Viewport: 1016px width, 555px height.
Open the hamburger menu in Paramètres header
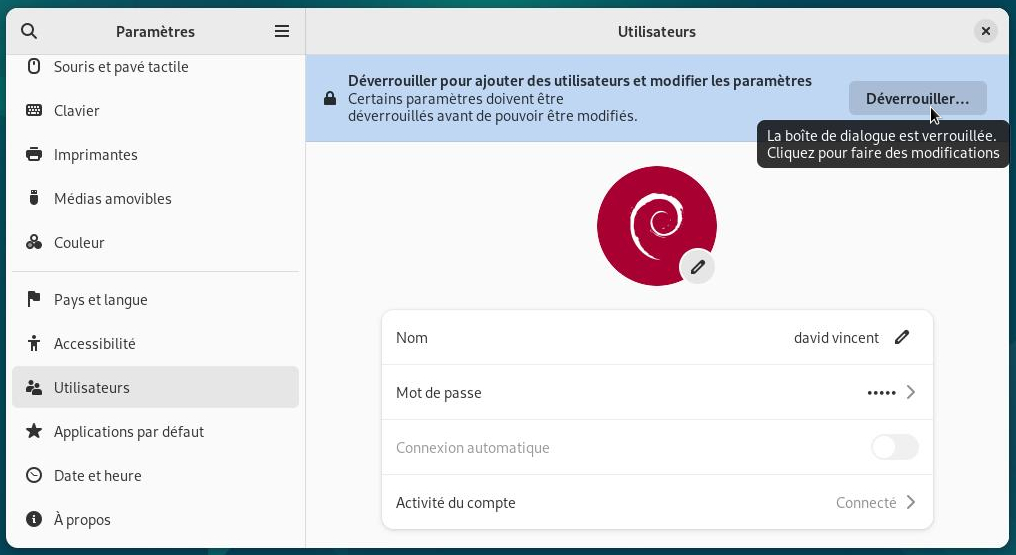tap(282, 31)
